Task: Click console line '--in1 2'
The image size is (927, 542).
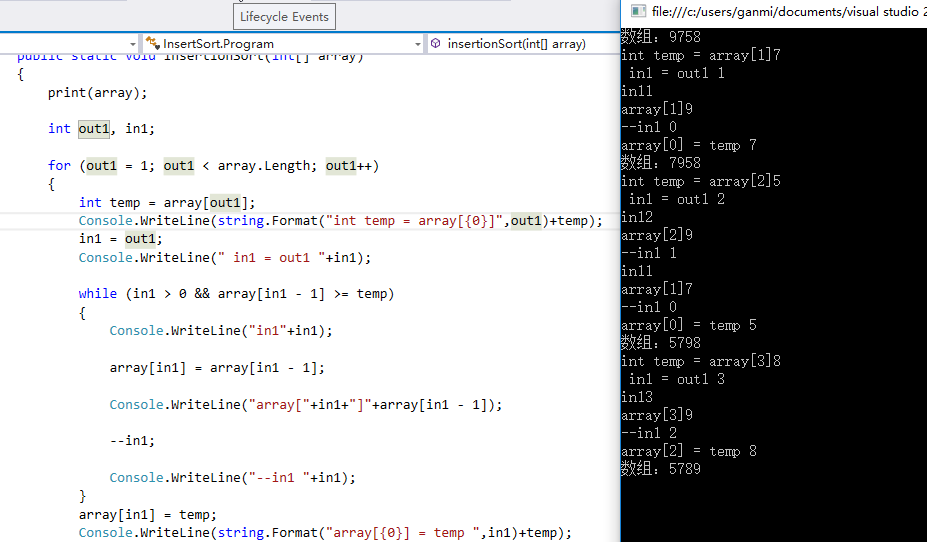Action: pyautogui.click(x=649, y=433)
